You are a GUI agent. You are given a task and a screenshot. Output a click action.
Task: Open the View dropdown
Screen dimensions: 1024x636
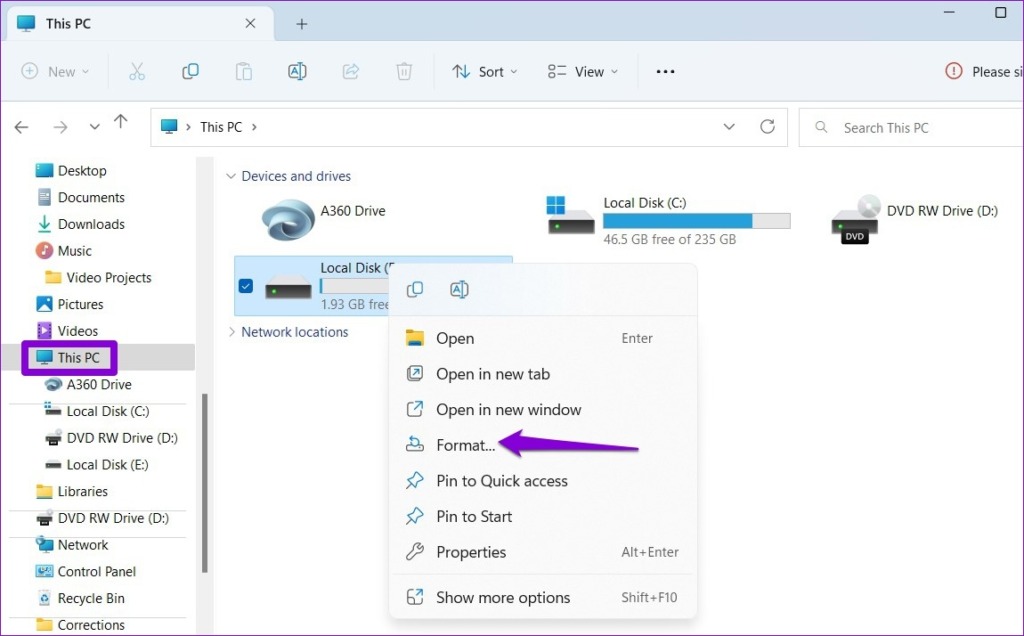point(582,71)
